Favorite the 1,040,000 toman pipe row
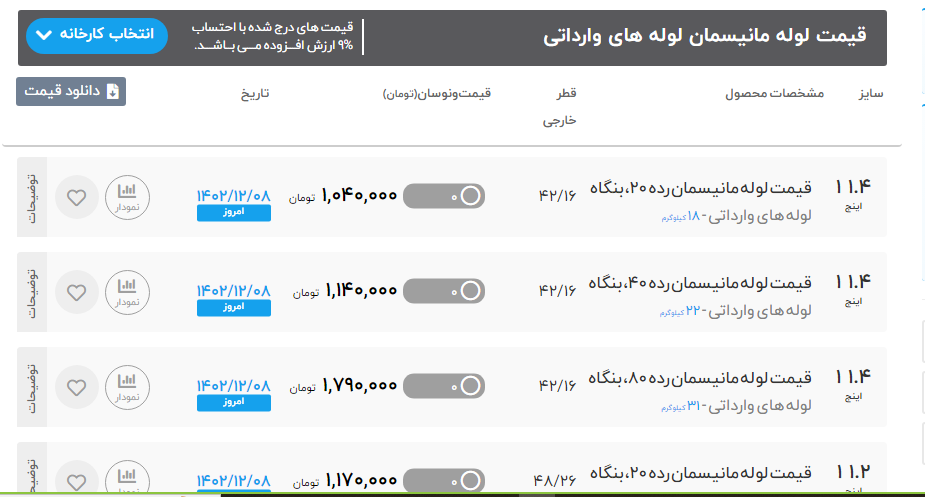 coord(77,197)
